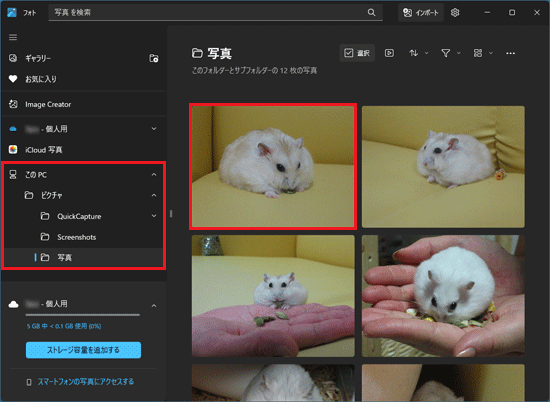Open the first hamster photo on sofa
Viewport: 550px width, 402px height.
pos(273,167)
